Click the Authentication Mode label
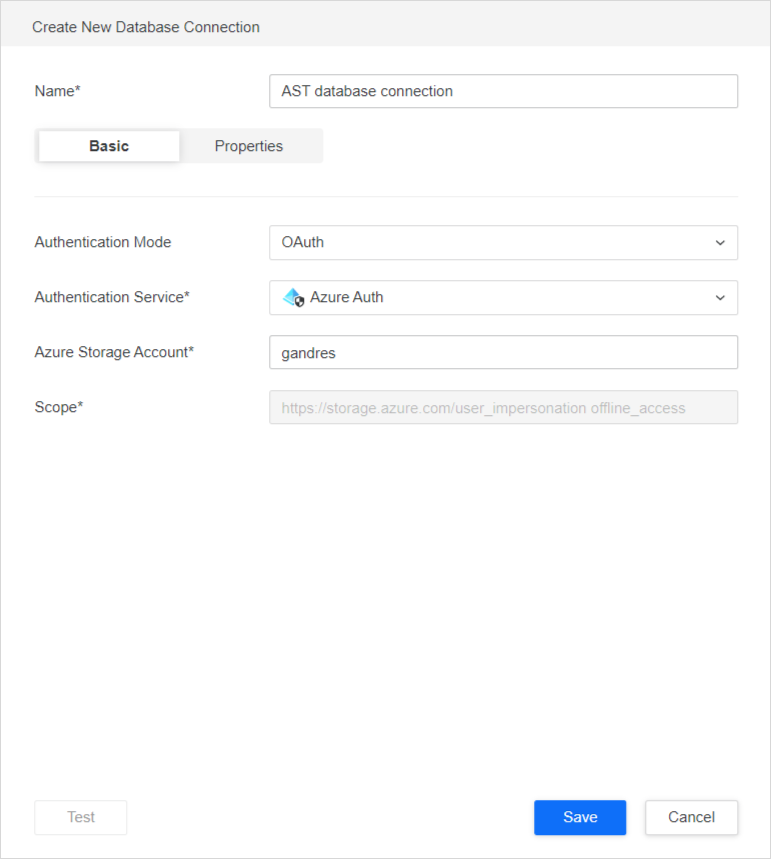This screenshot has height=859, width=771. click(x=103, y=242)
